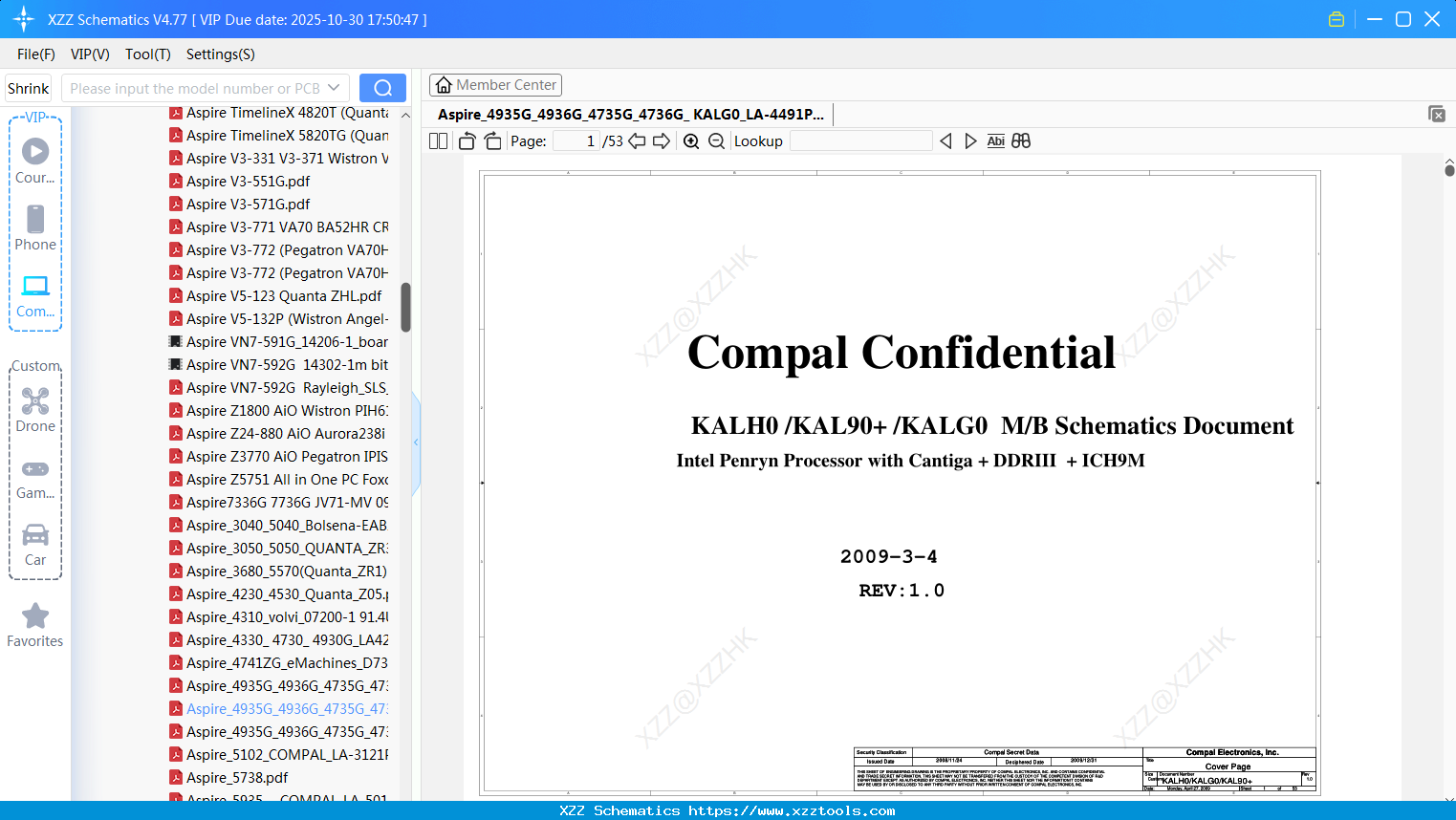Select the Phone category

click(35, 227)
